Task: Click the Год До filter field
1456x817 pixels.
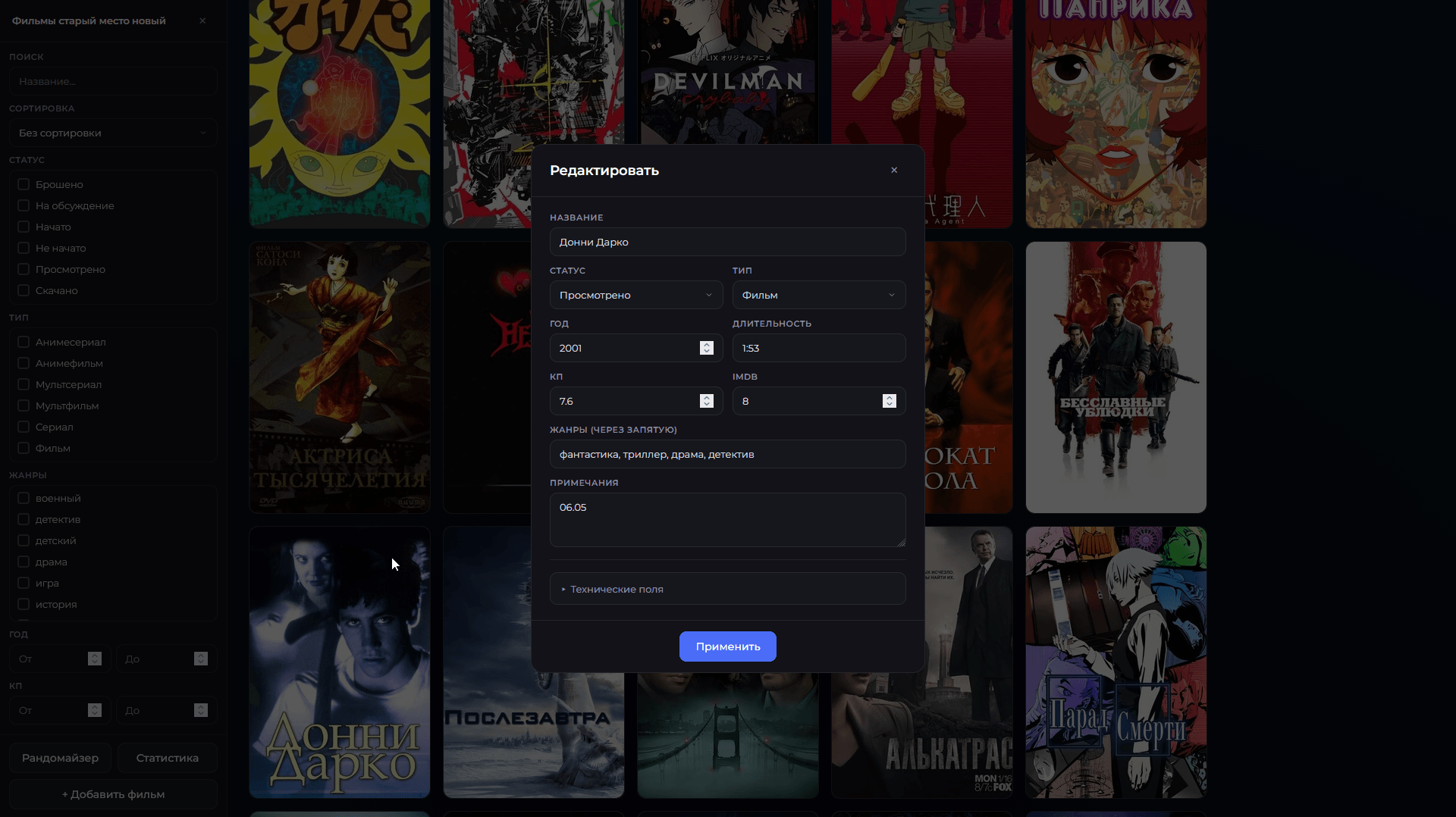Action: [166, 659]
